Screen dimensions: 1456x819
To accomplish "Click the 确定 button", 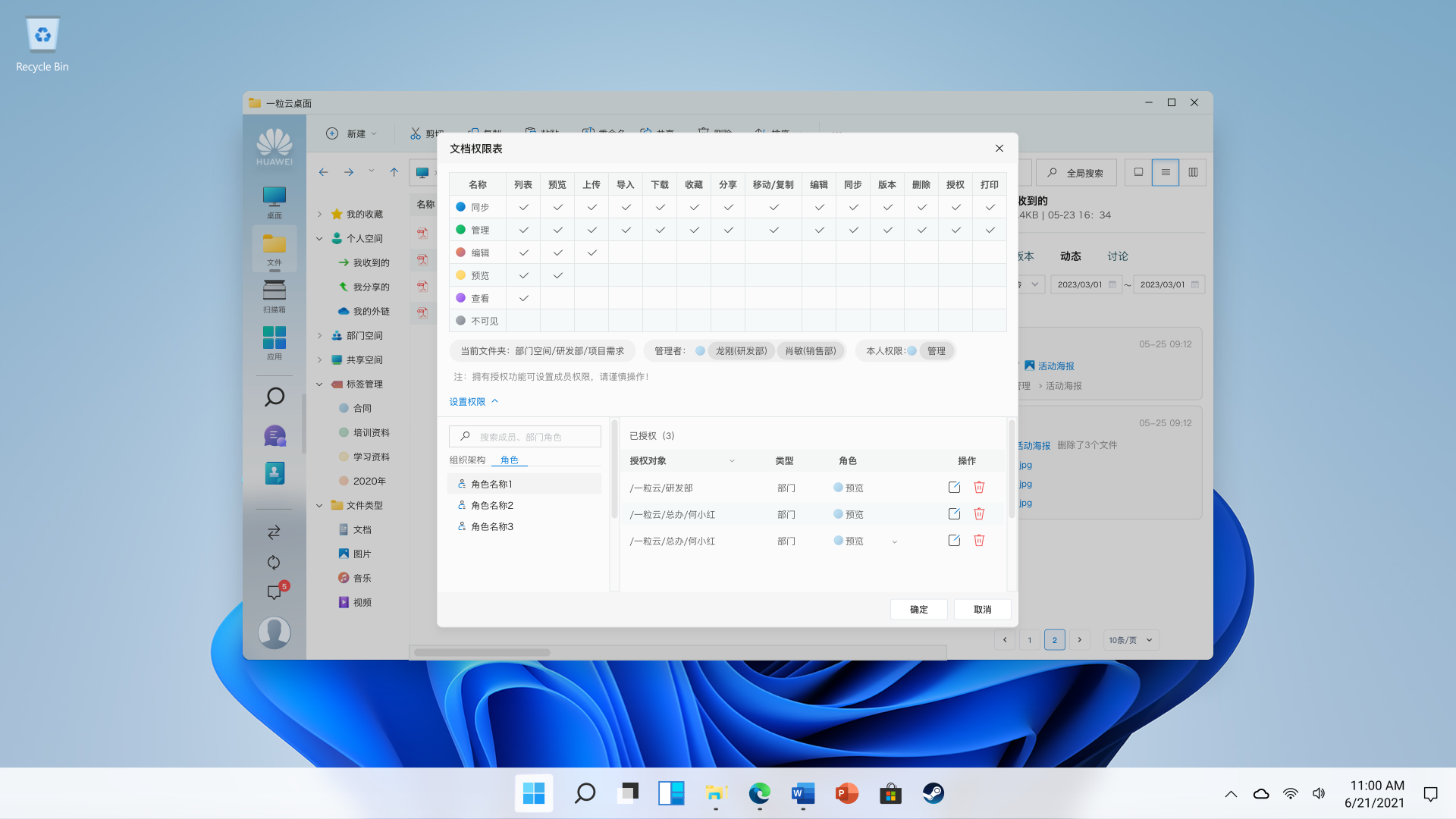I will (918, 610).
